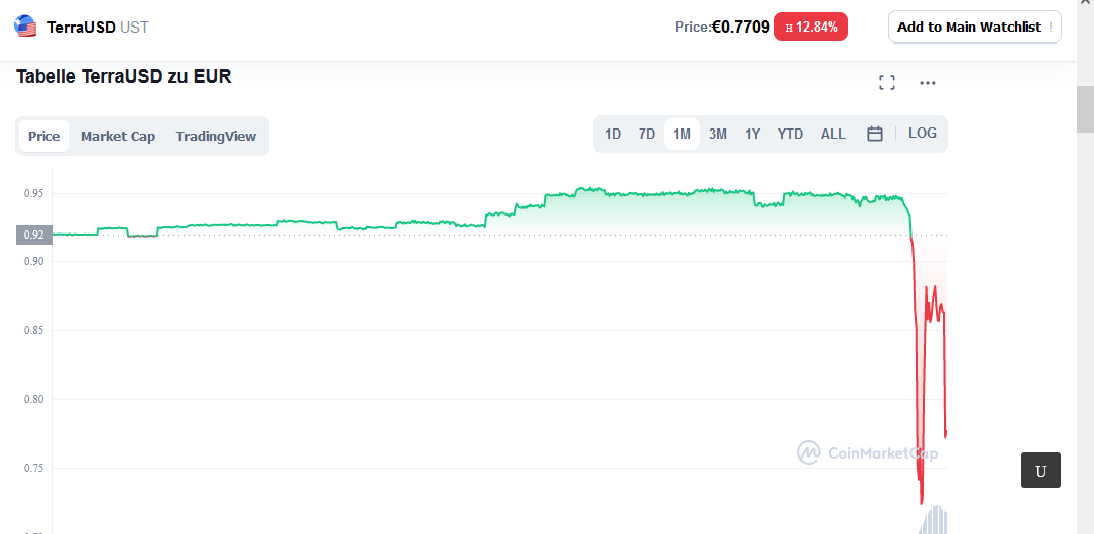Click the 0.85 y-axis label
Image resolution: width=1094 pixels, height=534 pixels.
(x=33, y=330)
